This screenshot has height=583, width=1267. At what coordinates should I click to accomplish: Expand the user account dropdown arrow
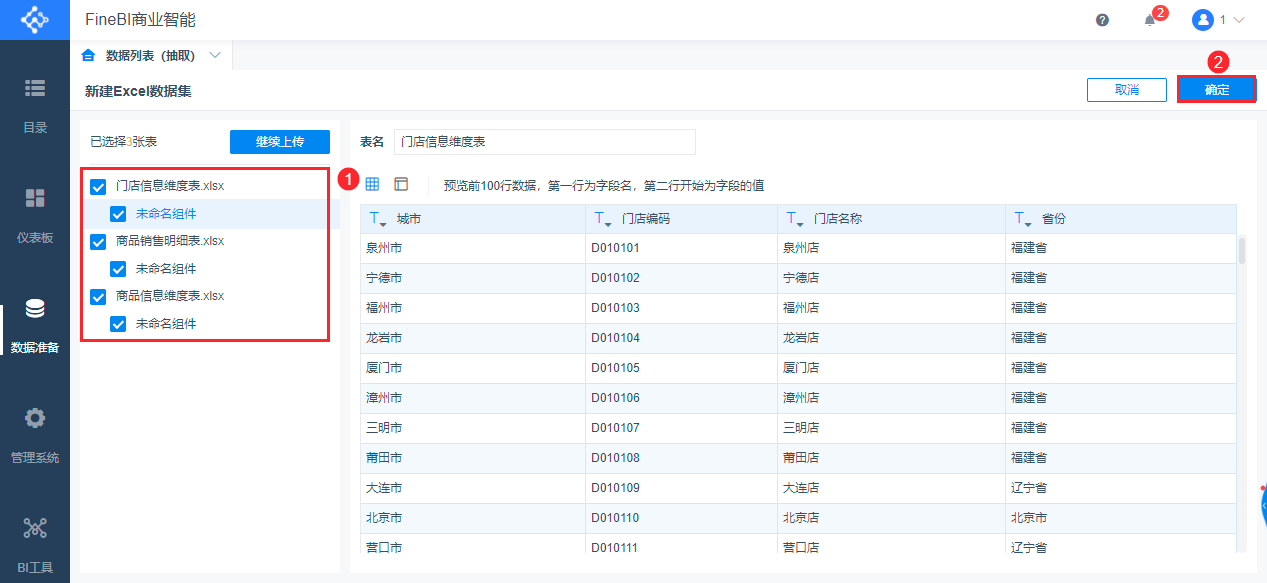1239,20
